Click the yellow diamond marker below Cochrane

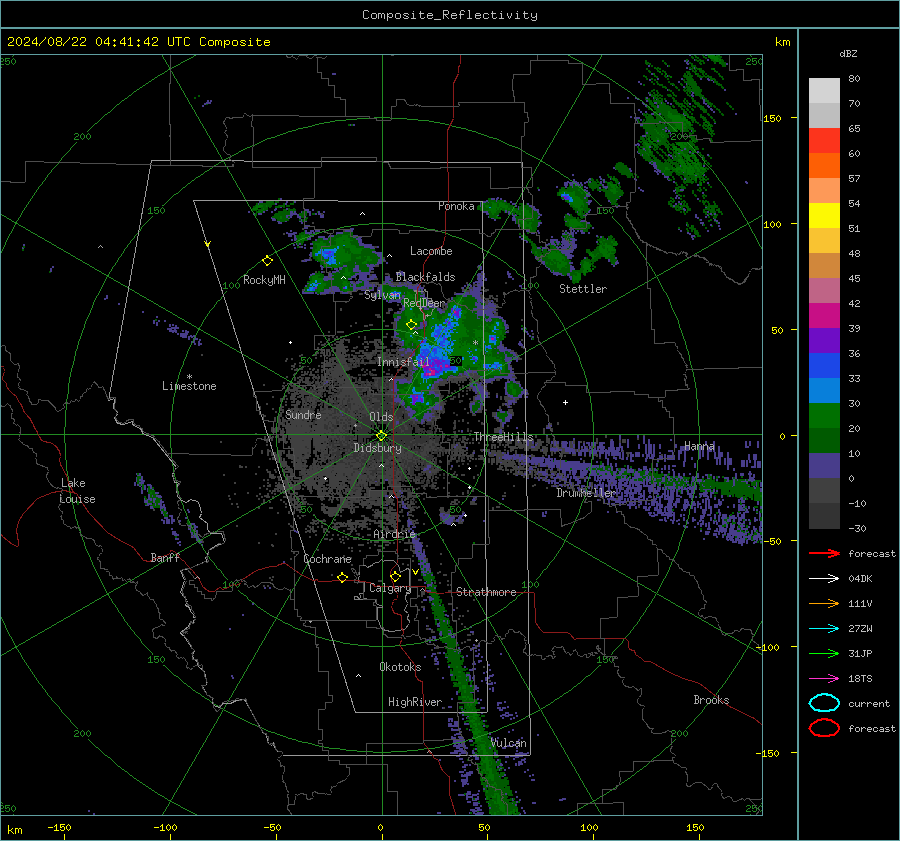(343, 578)
